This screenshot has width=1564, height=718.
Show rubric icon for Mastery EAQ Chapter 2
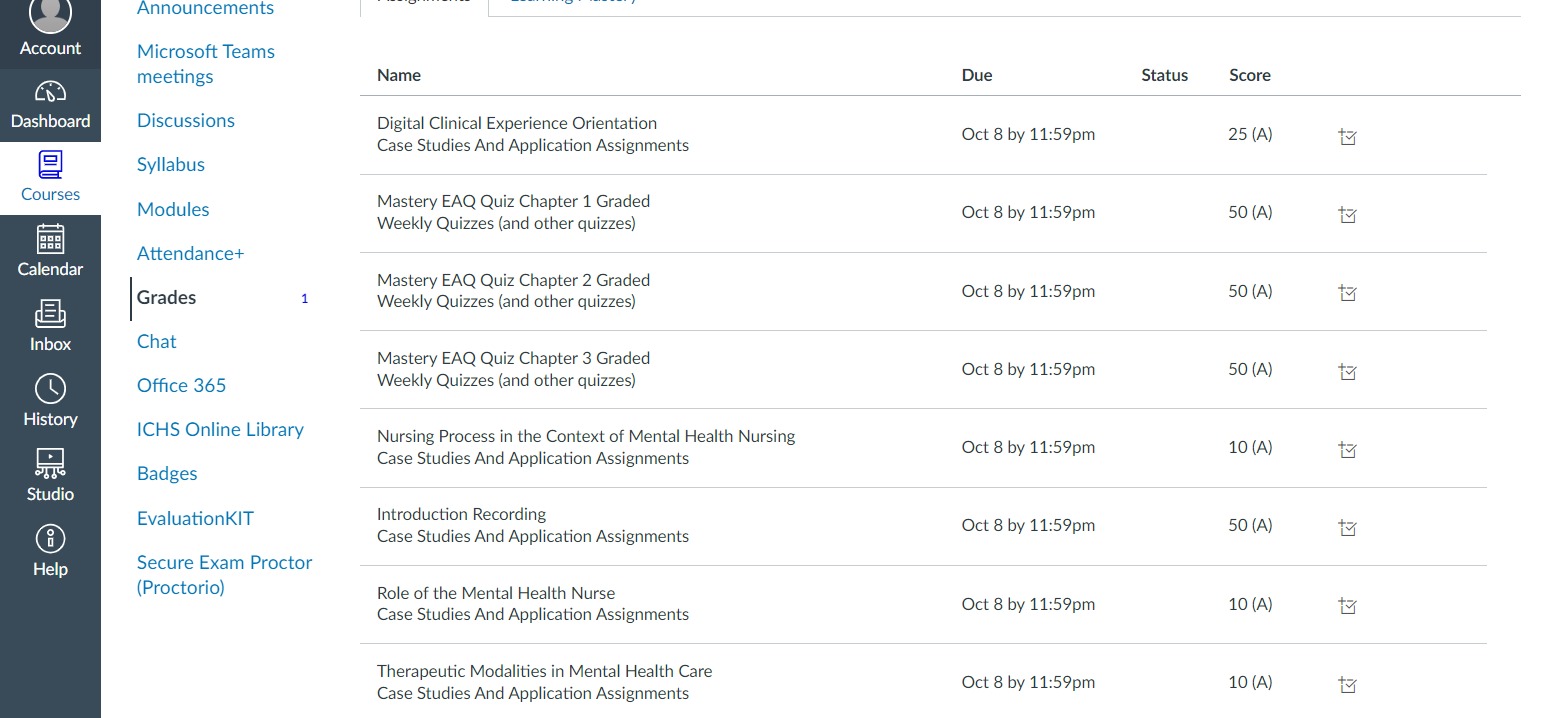(1347, 293)
